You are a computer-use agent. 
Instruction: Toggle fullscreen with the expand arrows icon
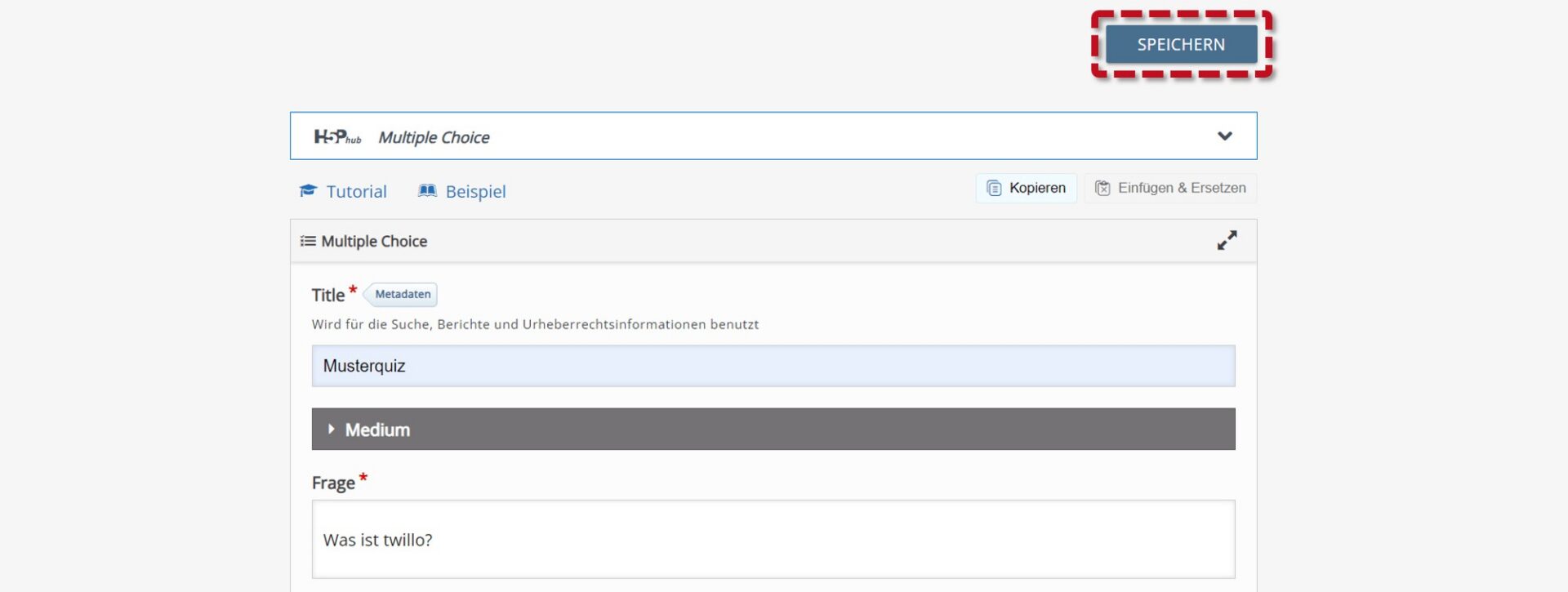(1227, 240)
